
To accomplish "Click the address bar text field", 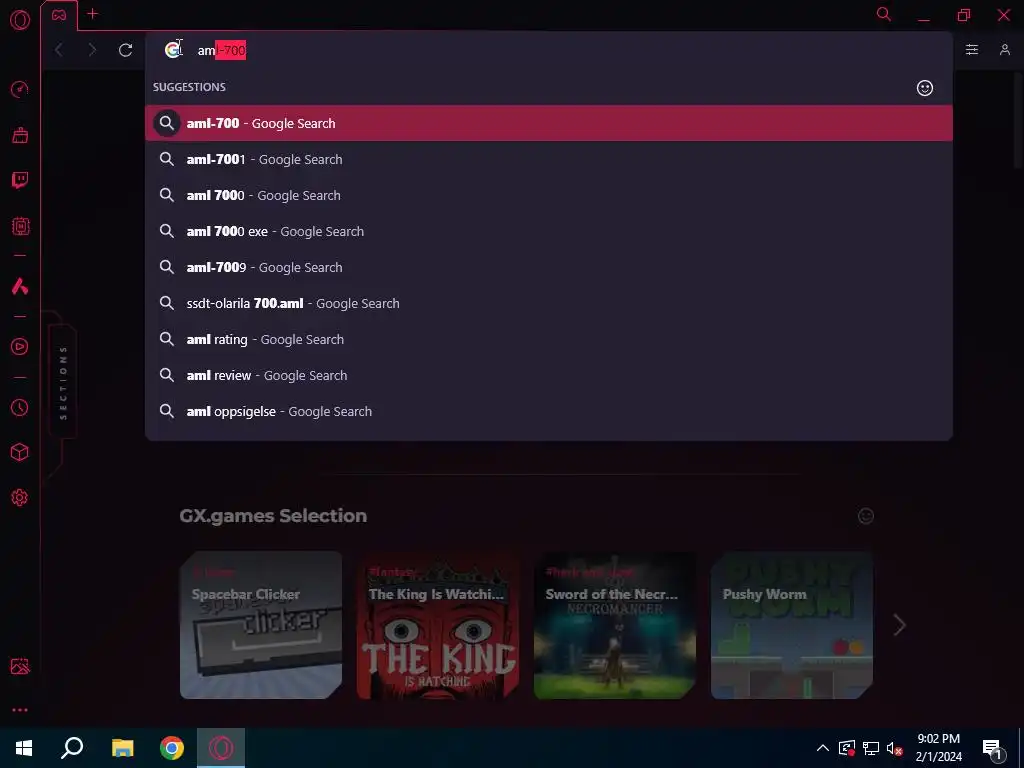I will (549, 50).
